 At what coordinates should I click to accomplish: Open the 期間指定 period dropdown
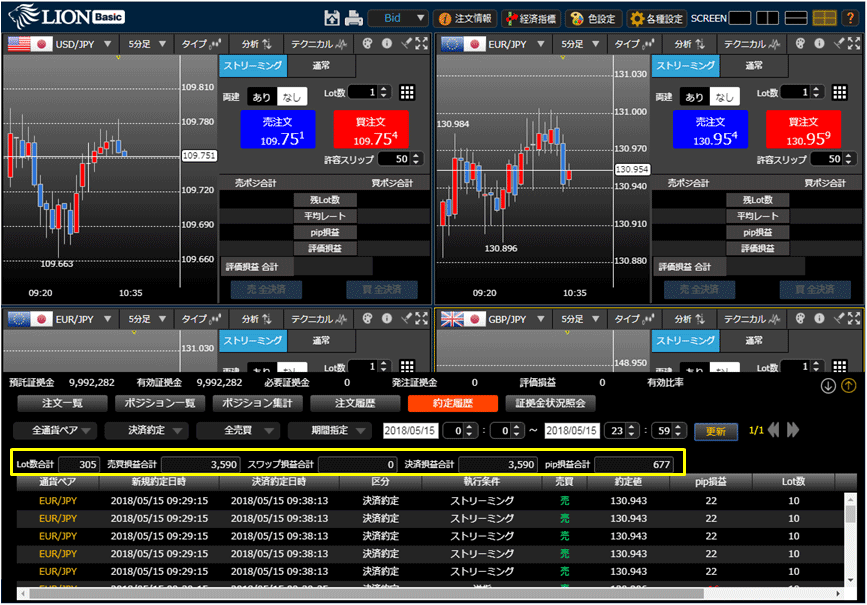pos(330,430)
